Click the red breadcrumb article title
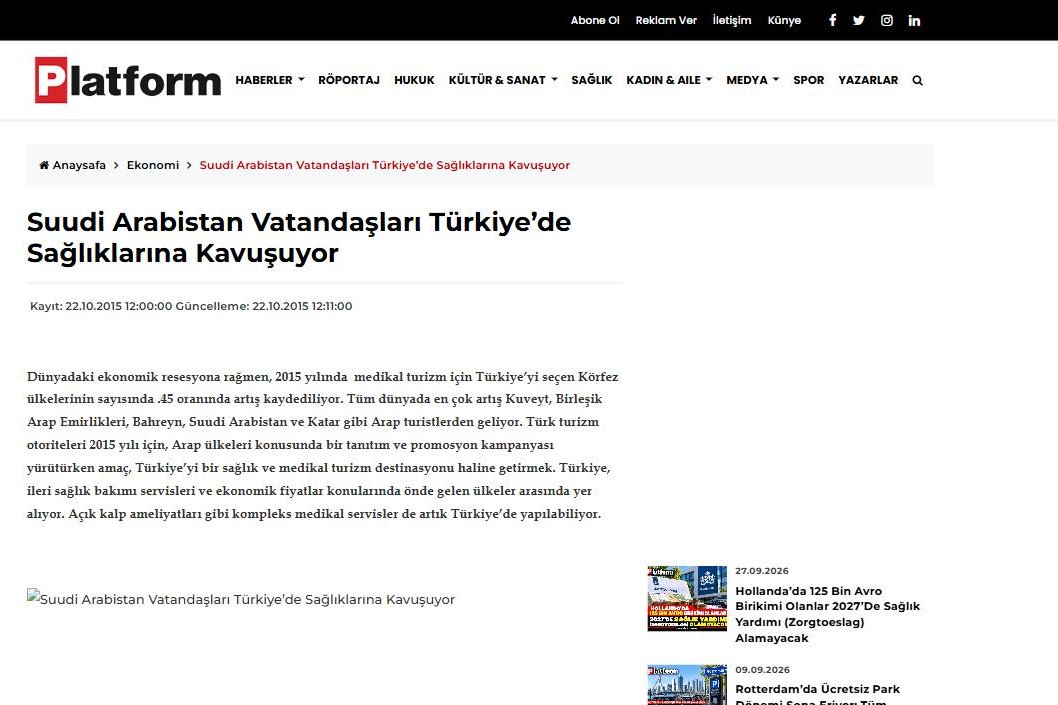1058x705 pixels. (x=385, y=165)
